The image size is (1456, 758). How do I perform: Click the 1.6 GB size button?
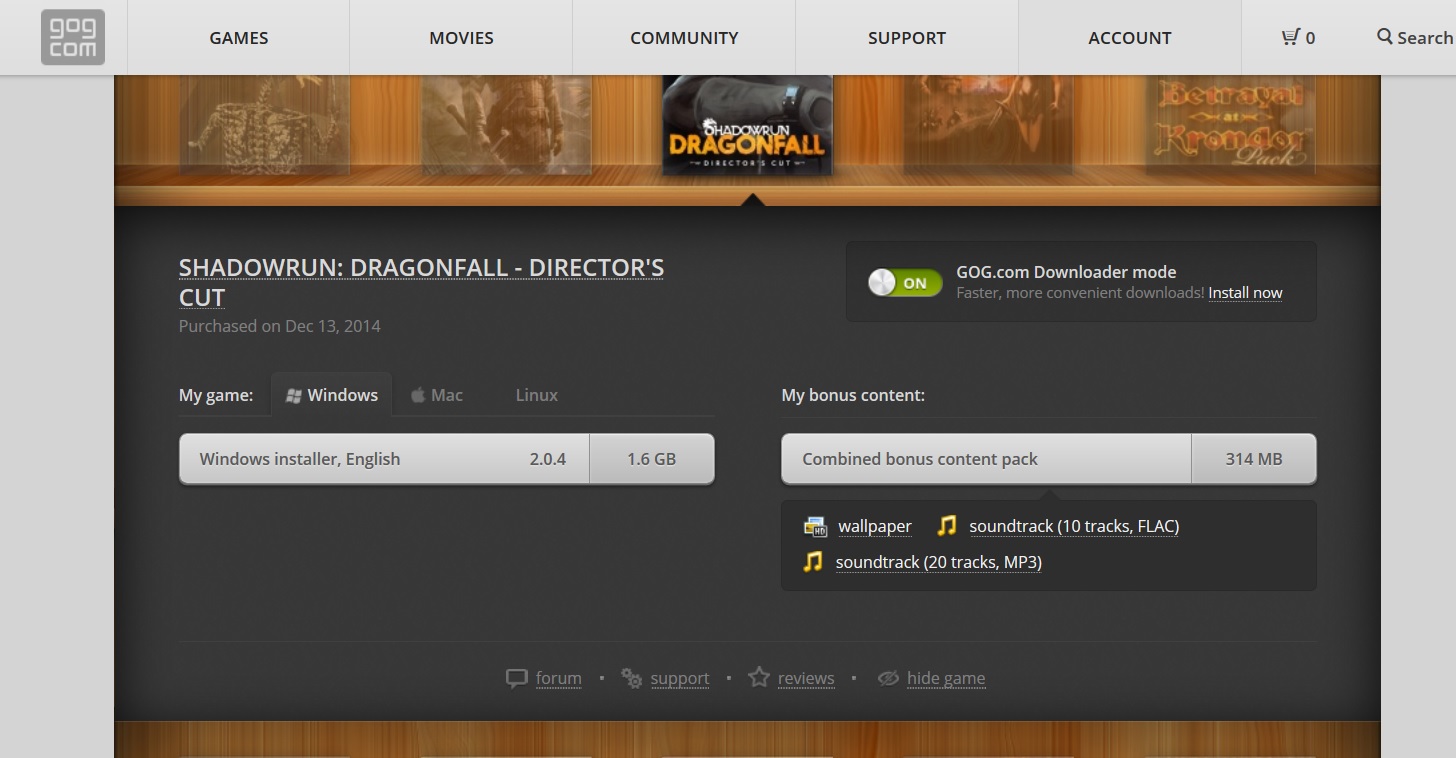[652, 459]
